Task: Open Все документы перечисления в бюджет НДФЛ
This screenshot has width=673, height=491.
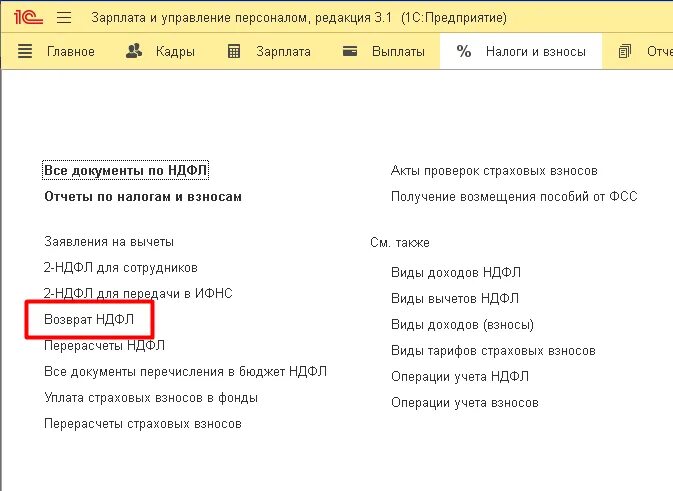Action: point(185,372)
